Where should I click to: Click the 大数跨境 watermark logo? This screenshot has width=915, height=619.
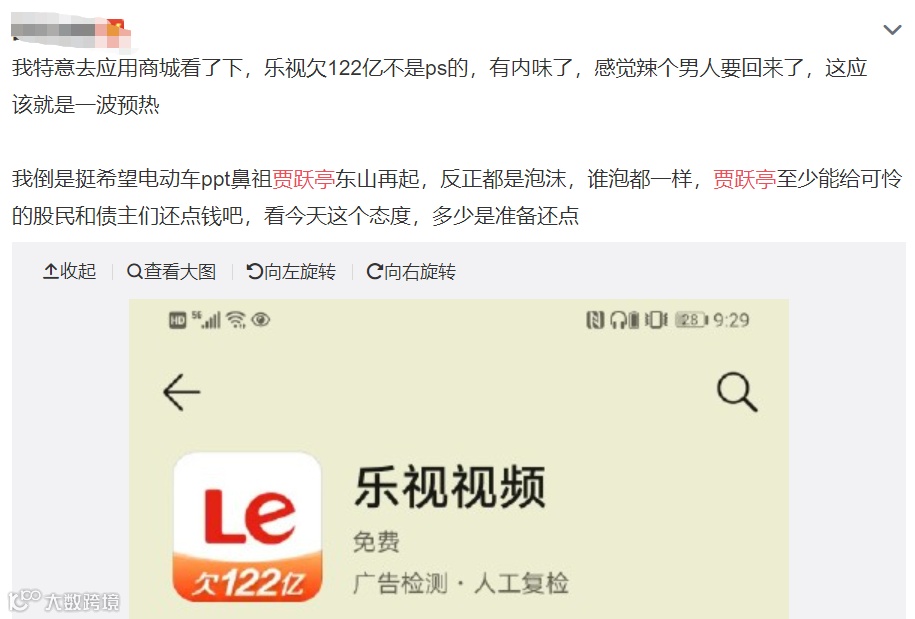pyautogui.click(x=64, y=601)
